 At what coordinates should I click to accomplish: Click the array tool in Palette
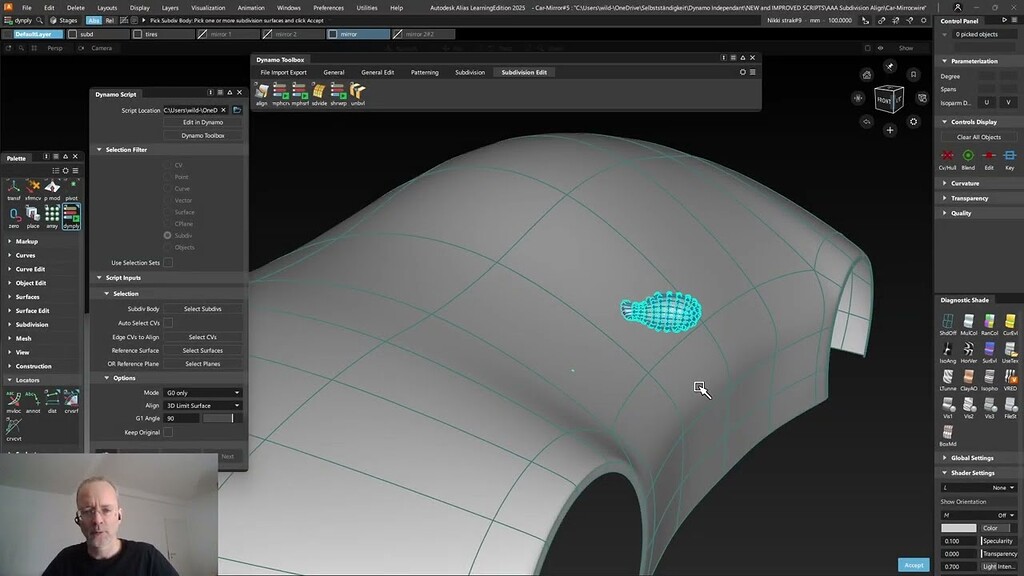pos(52,213)
